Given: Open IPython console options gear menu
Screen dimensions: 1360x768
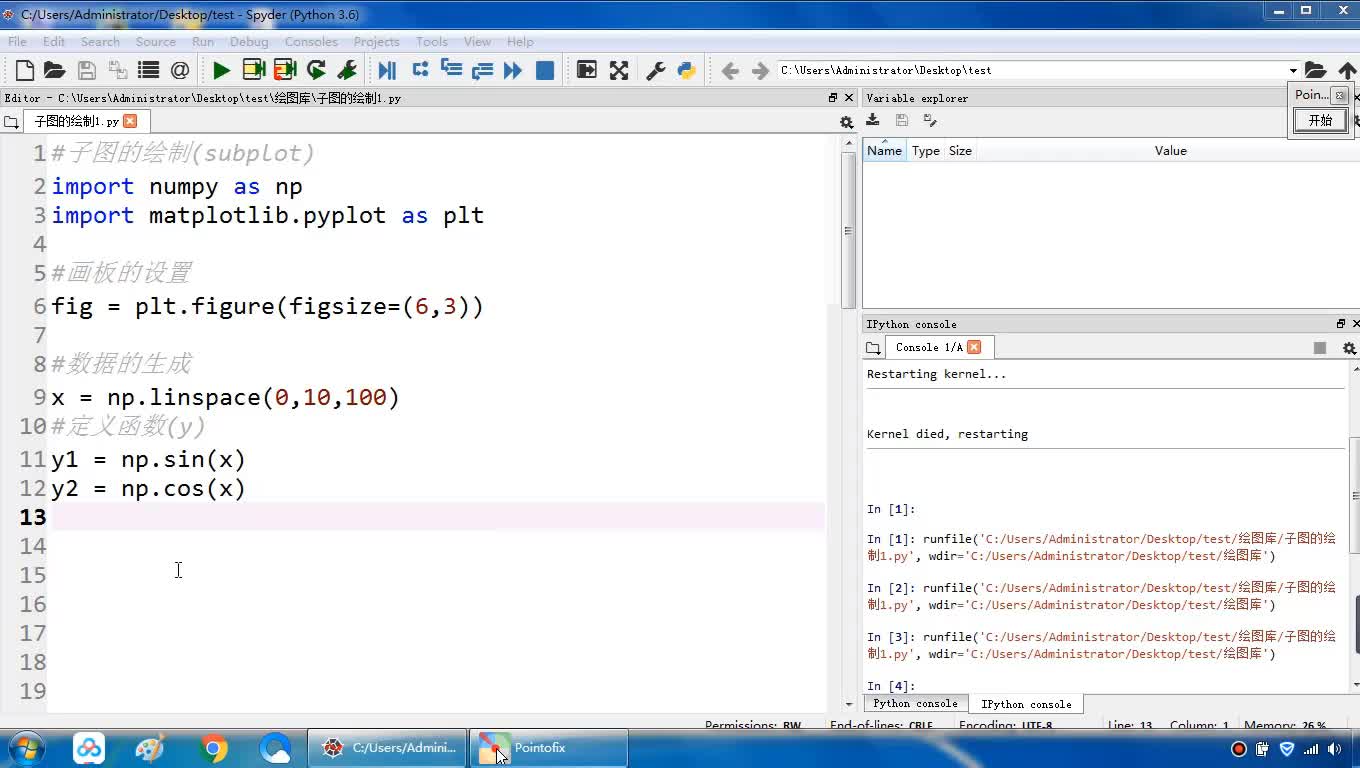Looking at the screenshot, I should [1349, 348].
